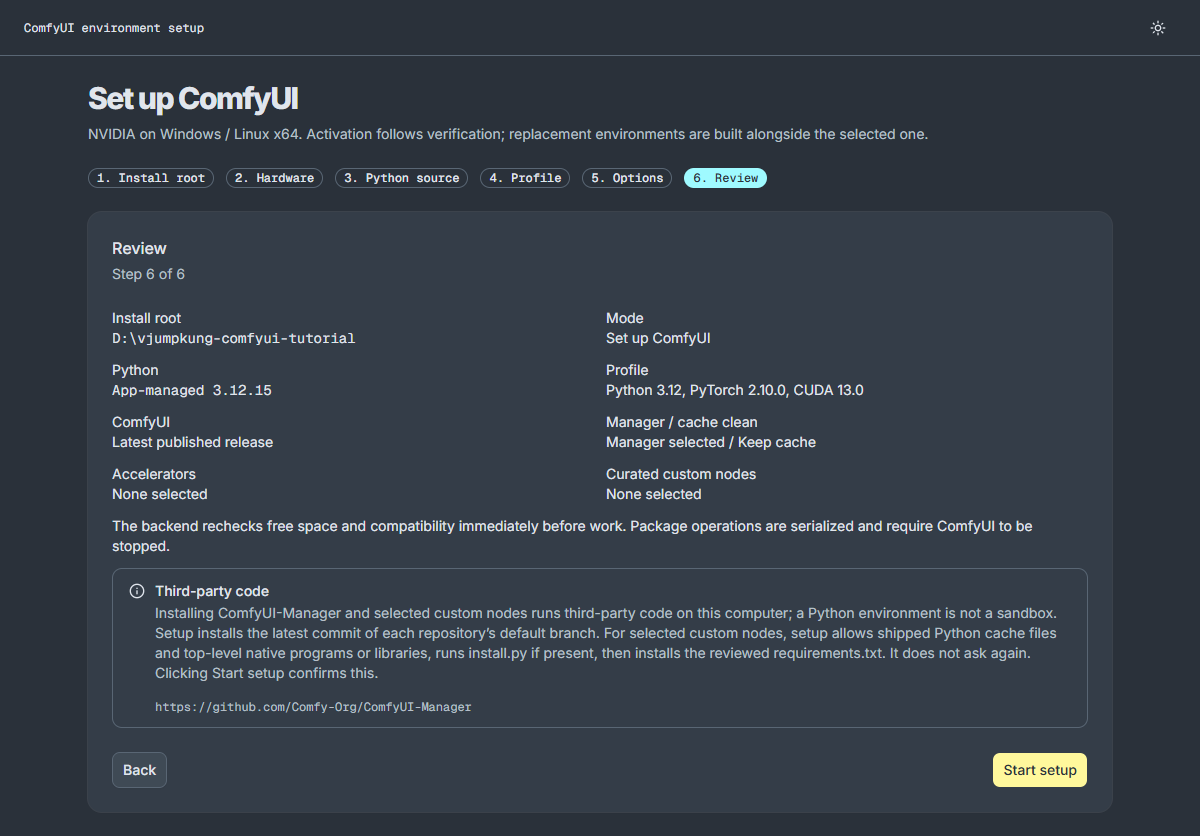
Task: Click the Latest published release value
Action: 192,442
